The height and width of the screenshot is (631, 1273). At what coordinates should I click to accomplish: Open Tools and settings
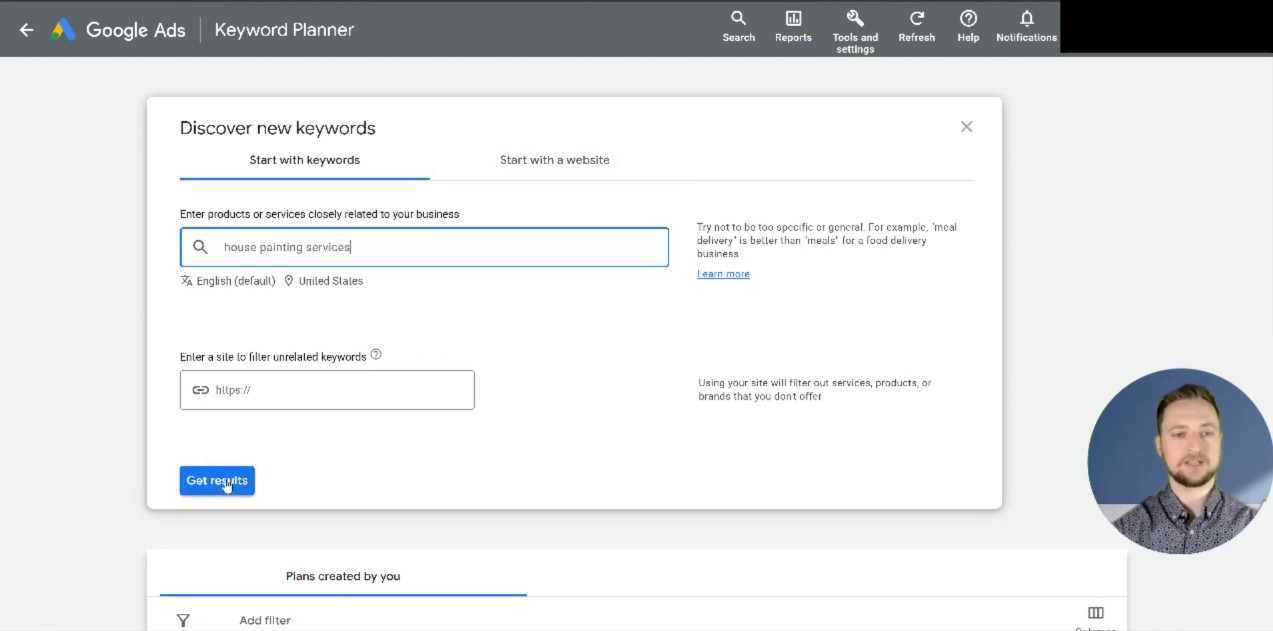click(855, 32)
